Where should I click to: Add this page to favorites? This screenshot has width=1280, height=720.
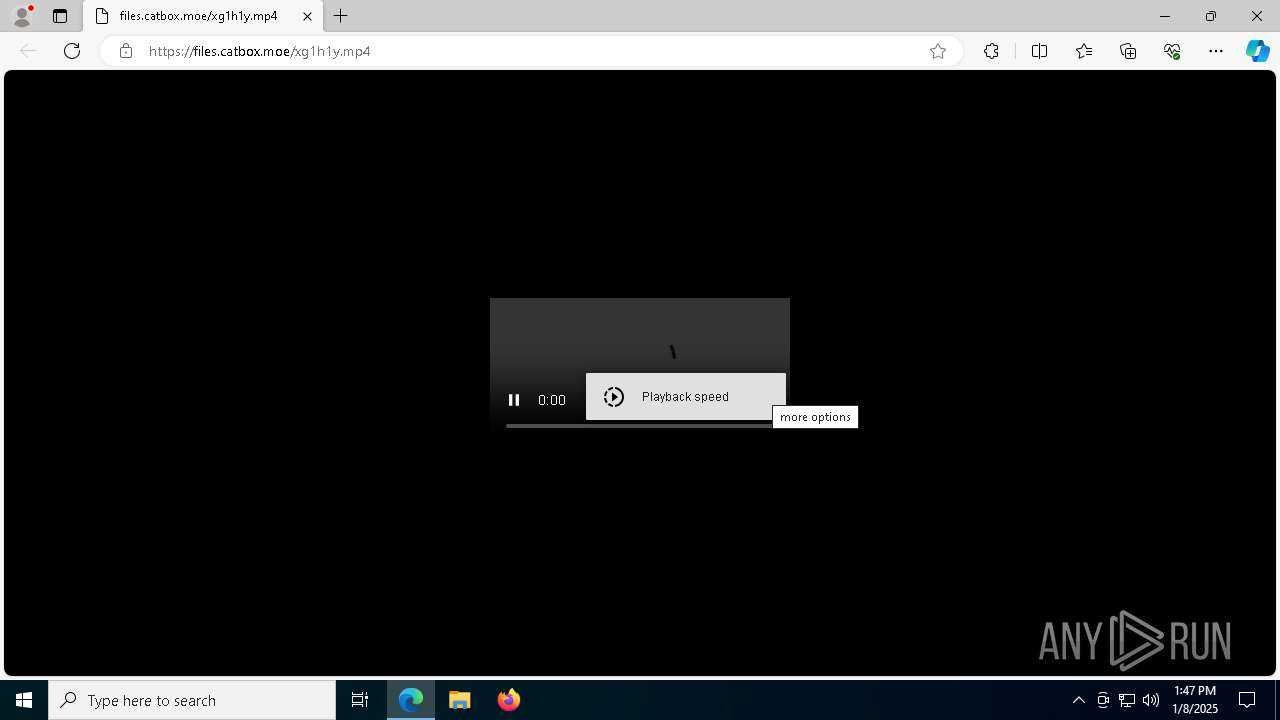[x=938, y=51]
